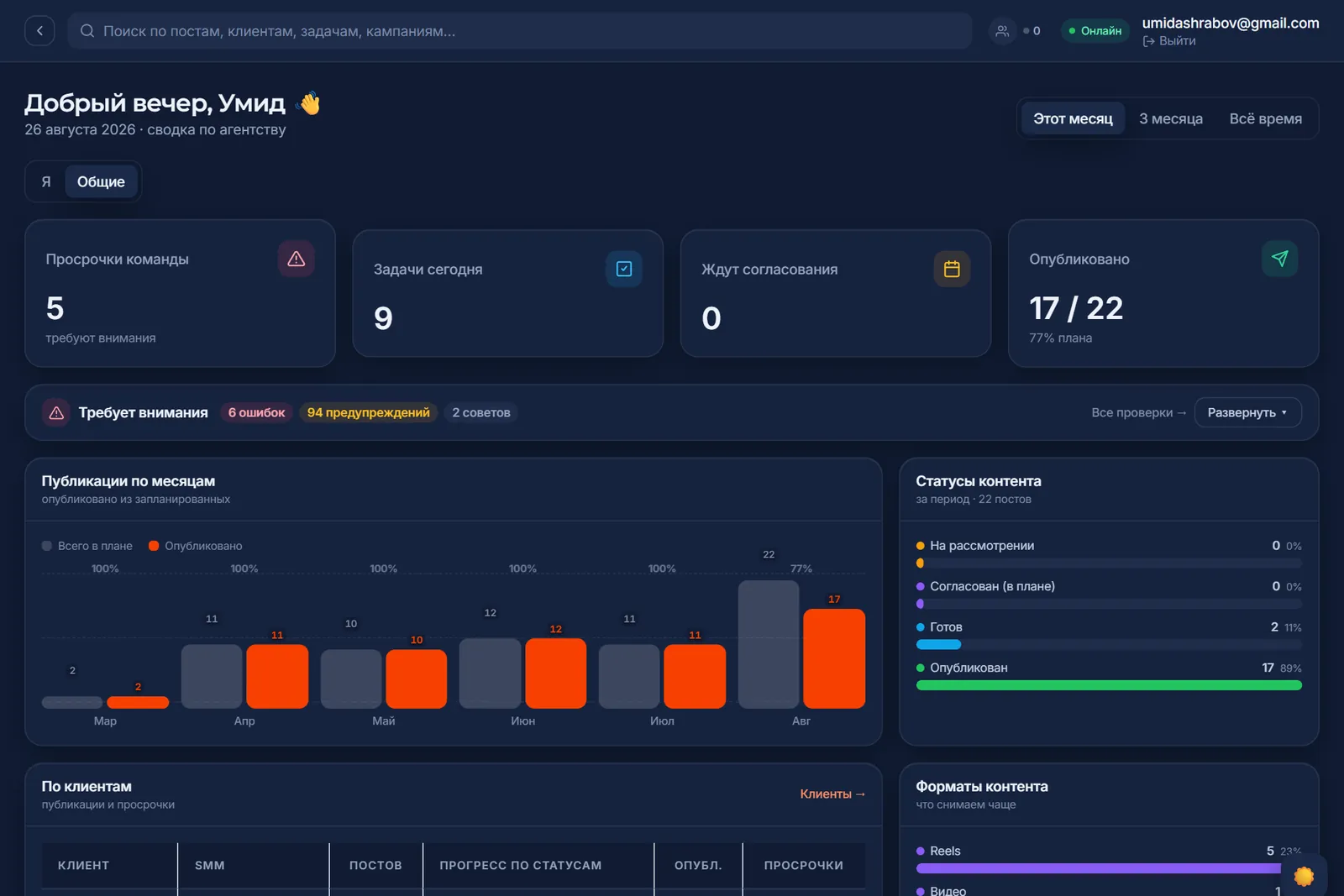Click the umidashrabov@gmail.com account email
The height and width of the screenshot is (896, 1344).
point(1231,24)
